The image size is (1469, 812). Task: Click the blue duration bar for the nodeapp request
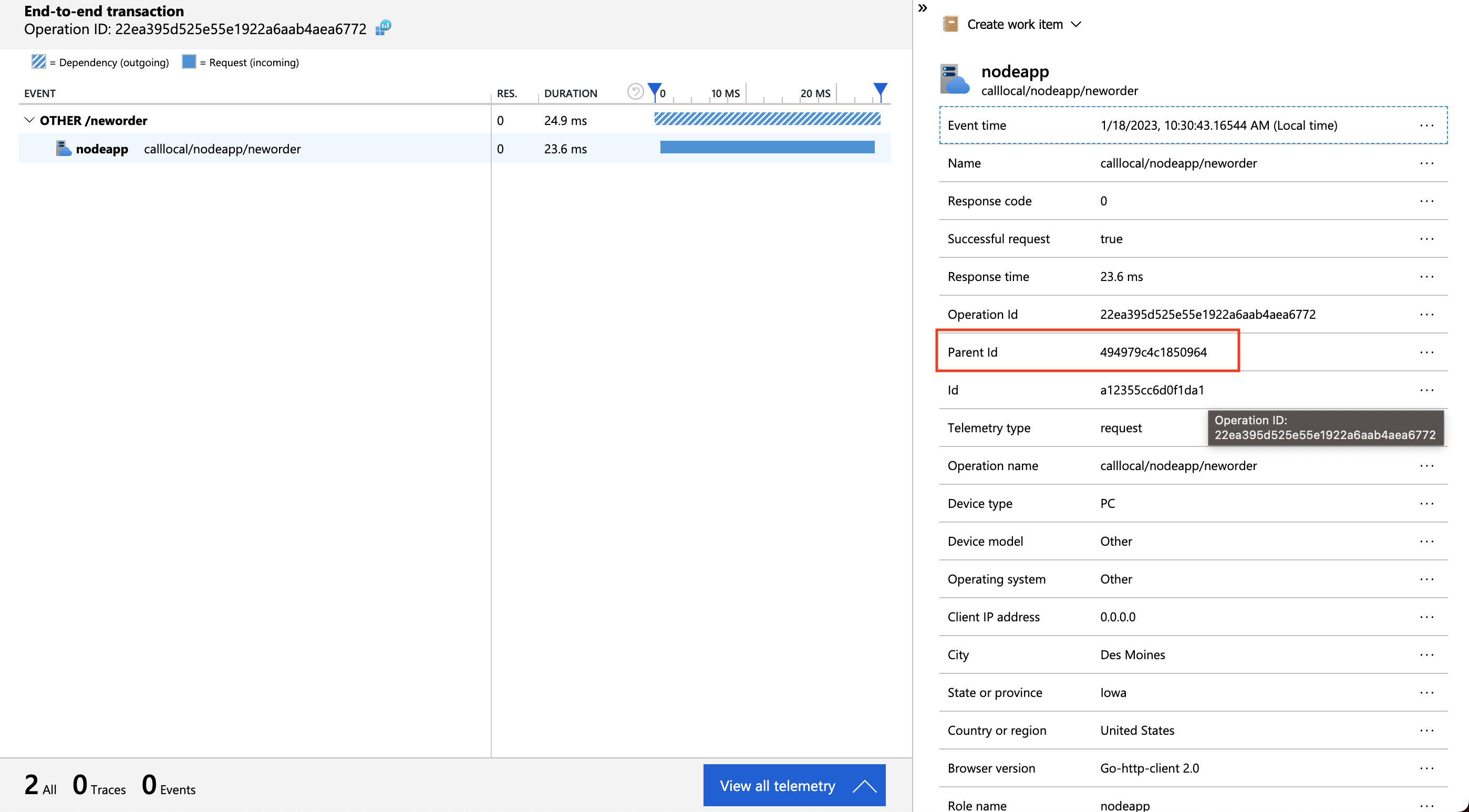tap(767, 147)
